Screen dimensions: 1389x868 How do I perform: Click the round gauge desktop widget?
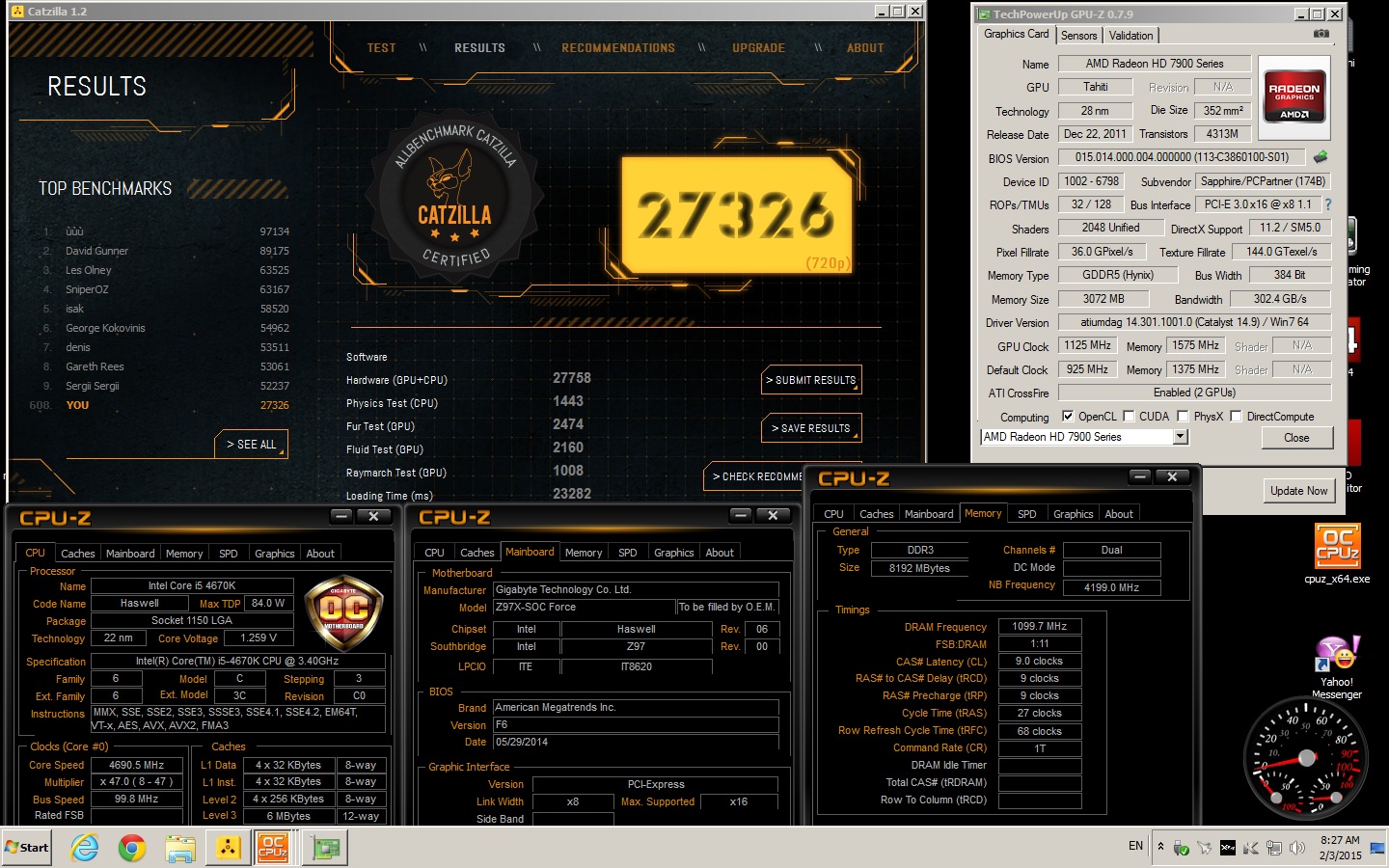[1306, 757]
